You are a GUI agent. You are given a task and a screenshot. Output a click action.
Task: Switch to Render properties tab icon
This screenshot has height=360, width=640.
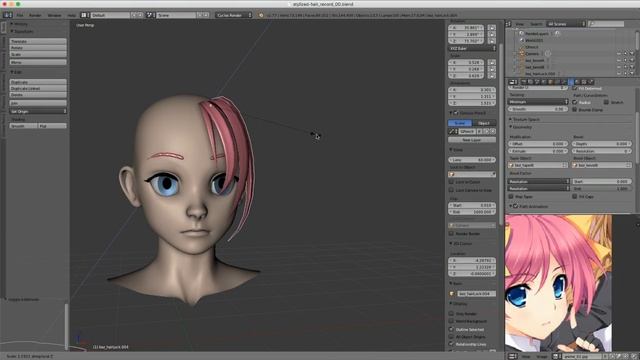pyautogui.click(x=524, y=82)
